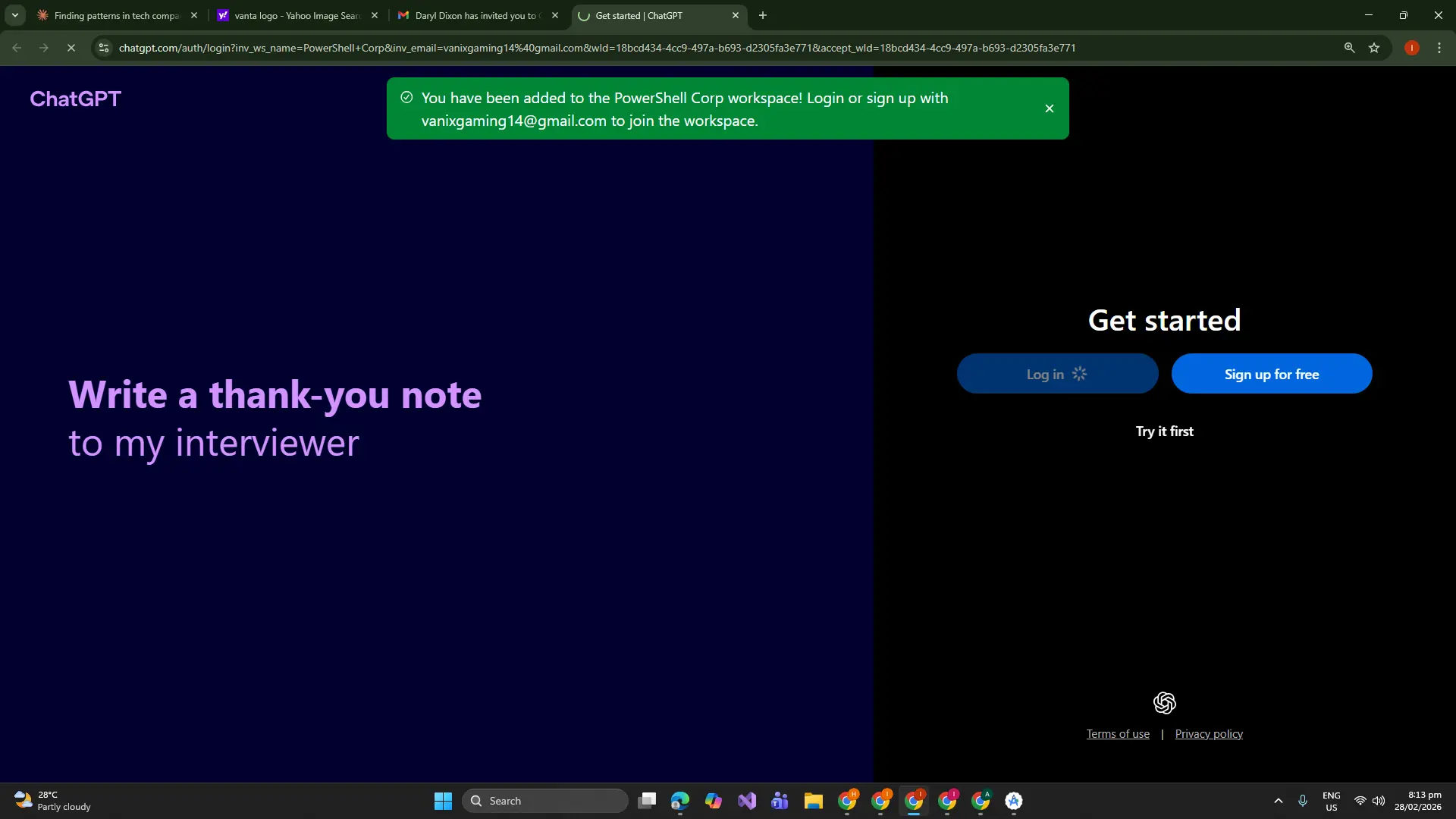Open Copilot from the taskbar
This screenshot has width=1456, height=819.
coord(714,801)
